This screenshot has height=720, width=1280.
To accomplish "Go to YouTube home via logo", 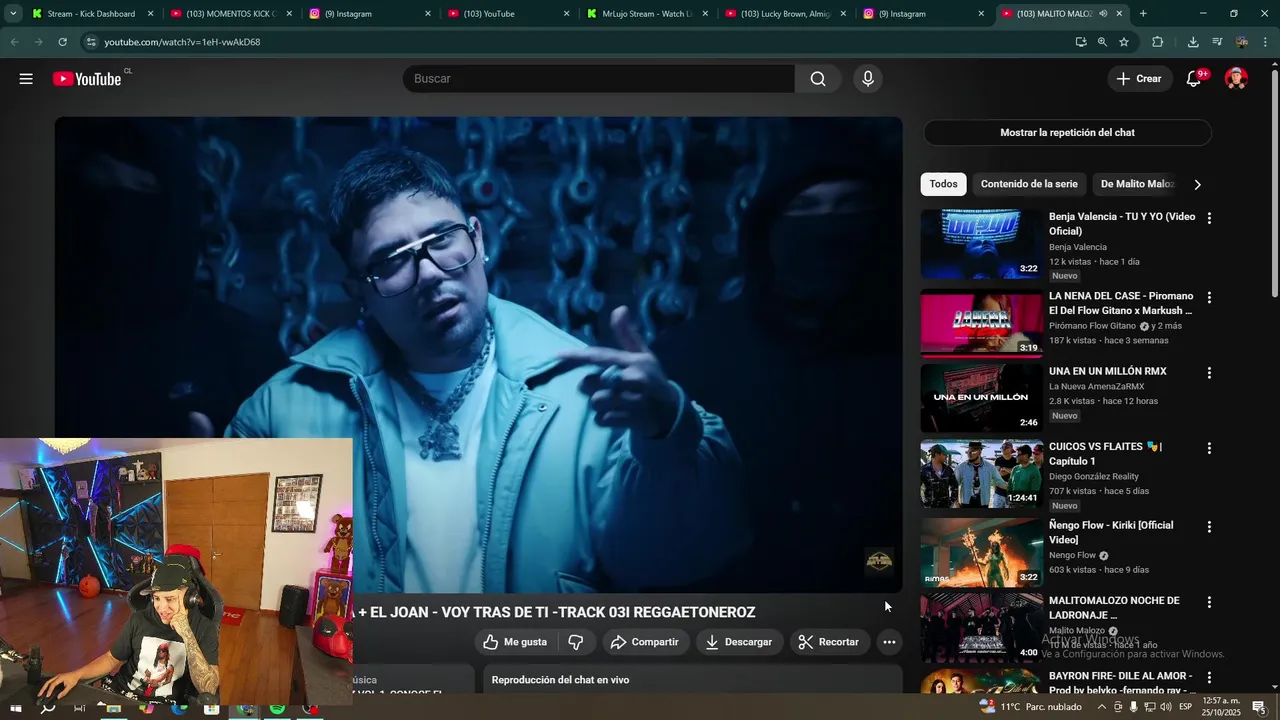I will coord(87,79).
